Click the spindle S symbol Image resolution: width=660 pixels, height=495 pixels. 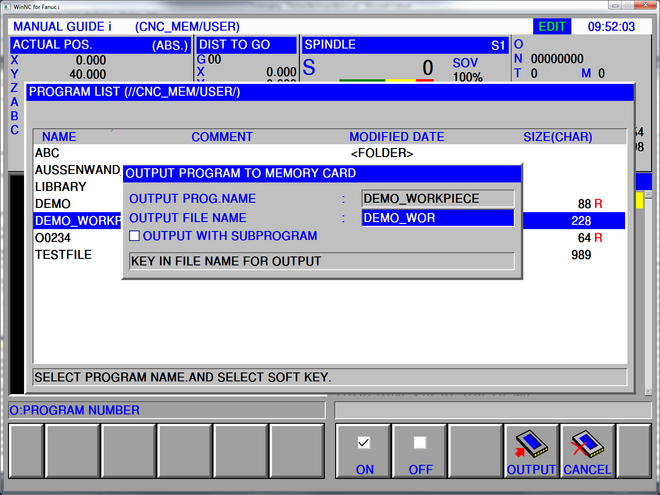(308, 68)
